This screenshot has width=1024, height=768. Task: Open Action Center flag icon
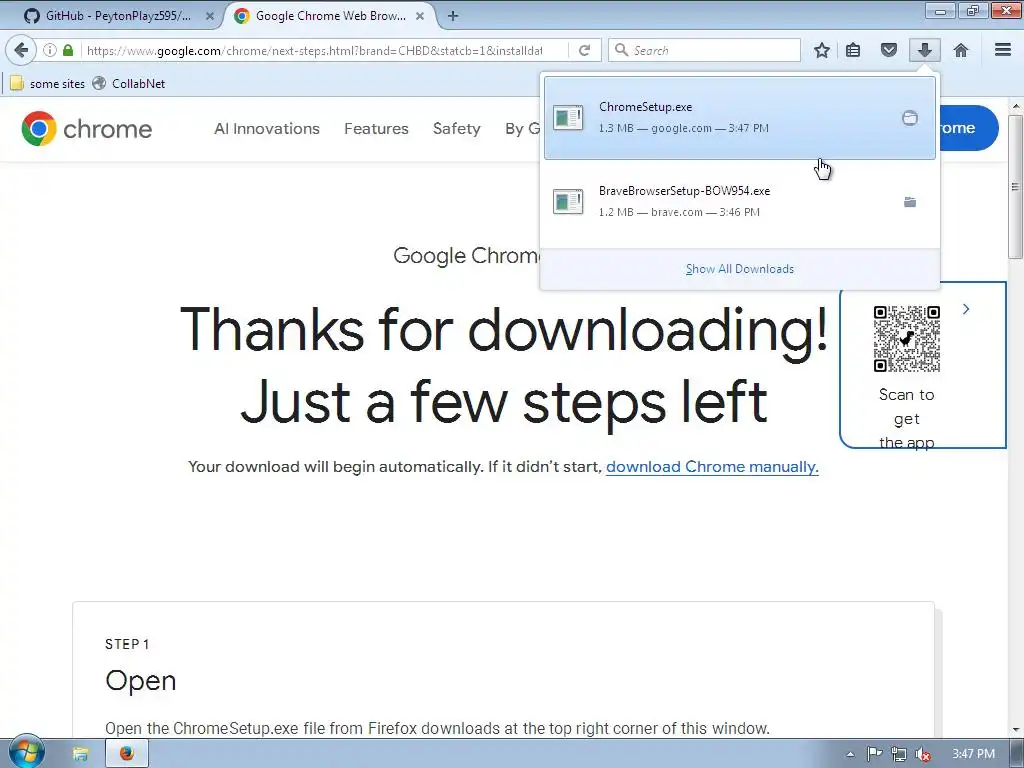coord(874,754)
